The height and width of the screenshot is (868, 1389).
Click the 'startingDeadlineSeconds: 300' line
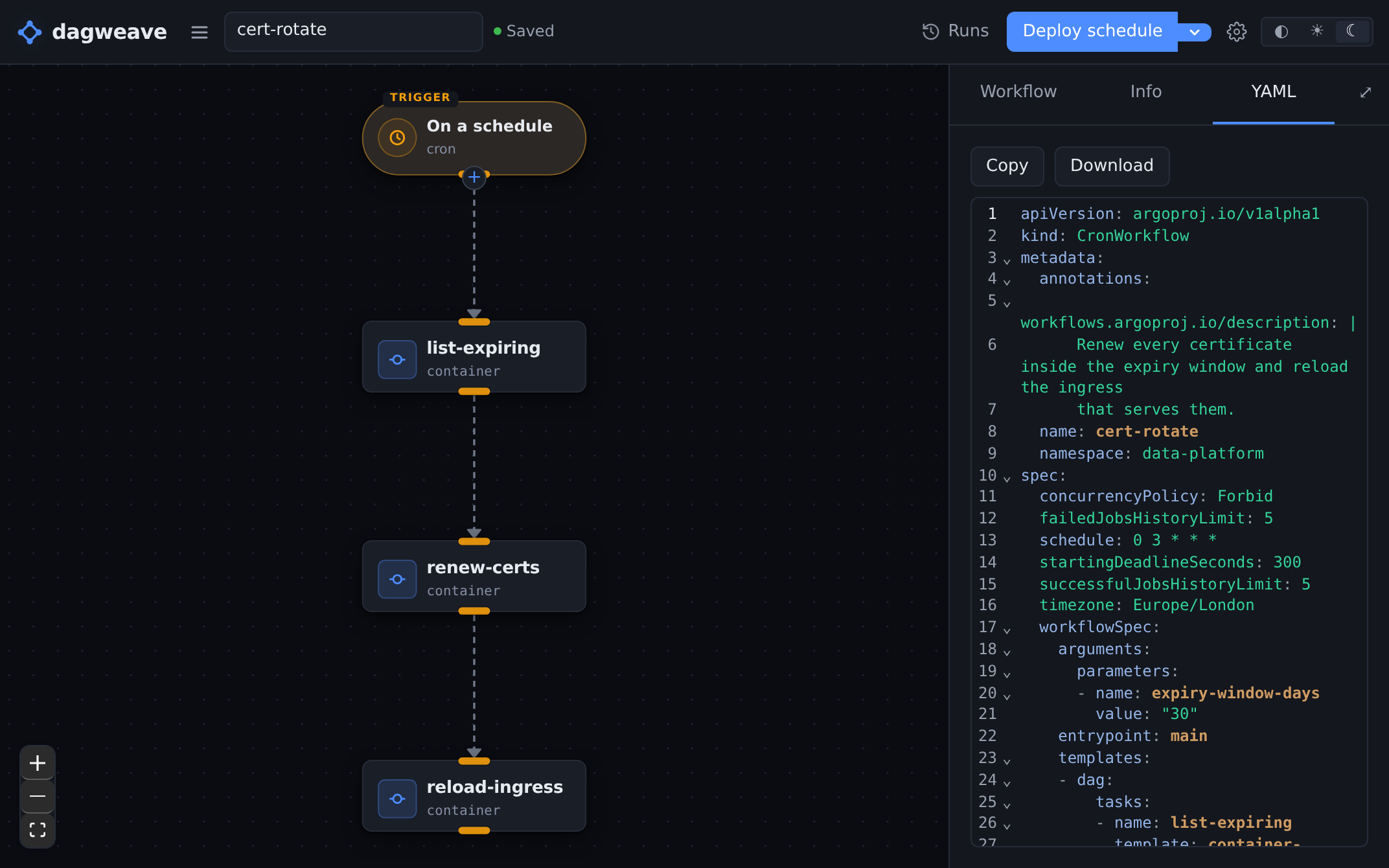click(x=1170, y=562)
